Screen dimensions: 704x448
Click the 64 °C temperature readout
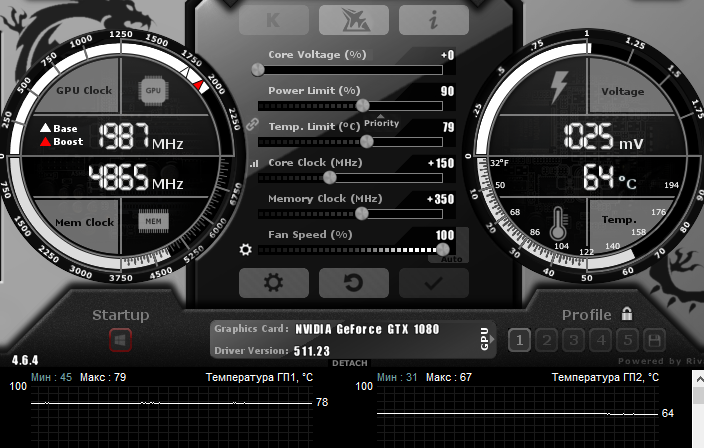point(610,177)
